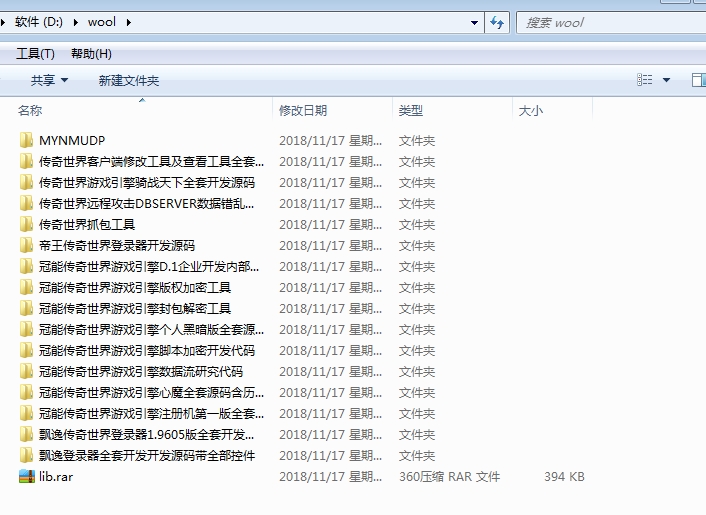Screen dimensions: 706x515
Task: Sort files by the 修改日期 column header
Action: 303,111
